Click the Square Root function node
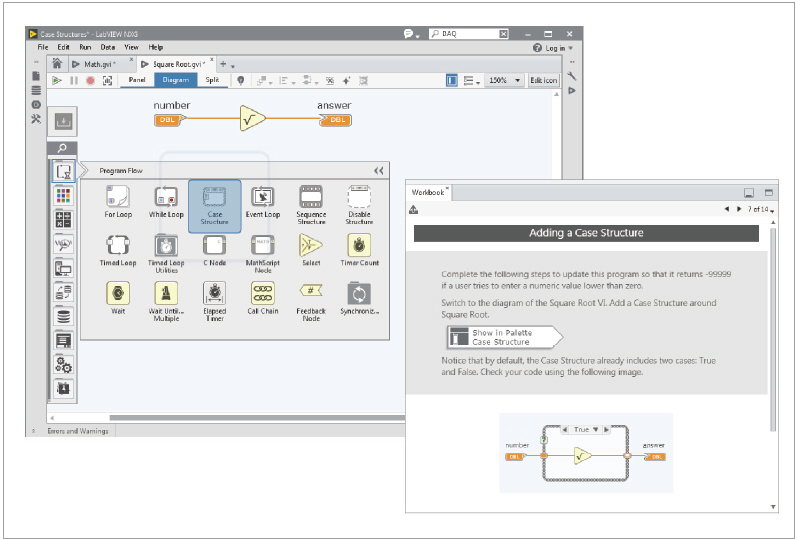The height and width of the screenshot is (540, 797). [254, 120]
